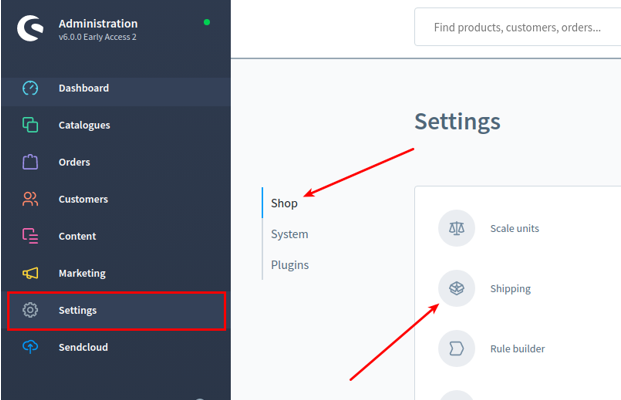Click the Content layout icon

30,236
